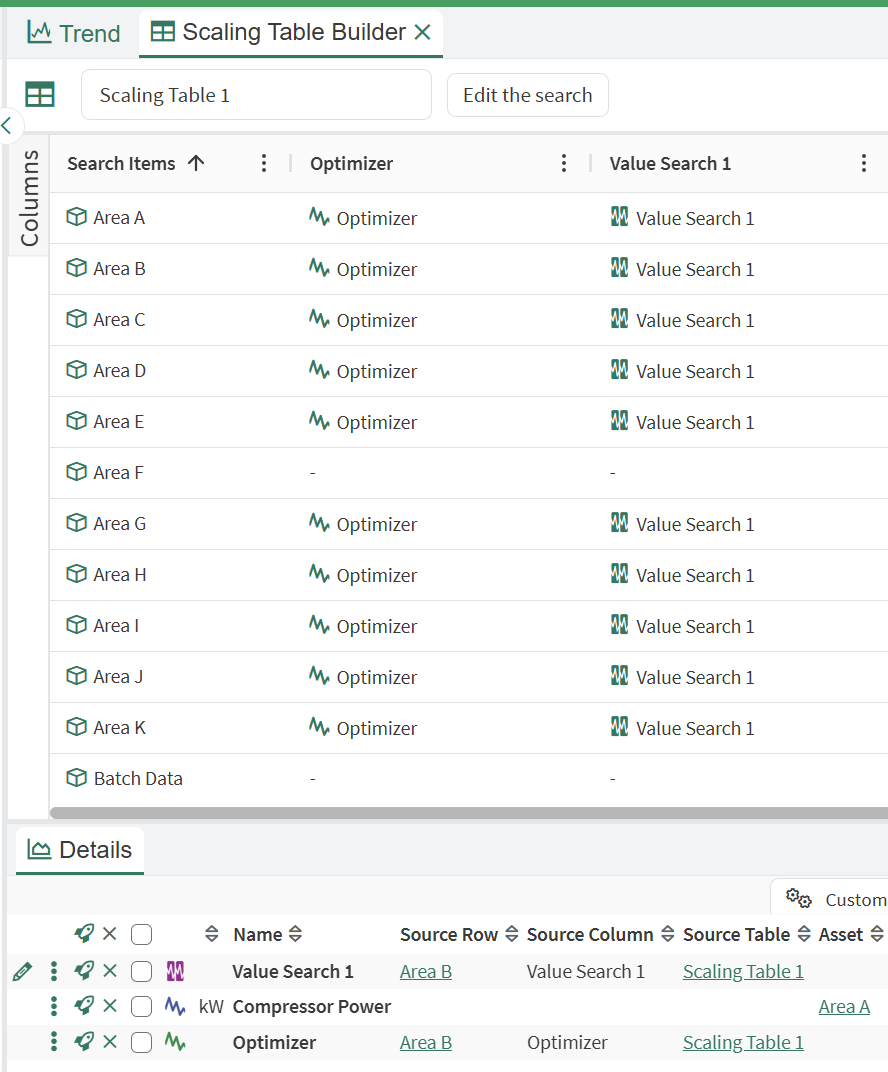Click the Optimizer signal icon in Area K row
Image resolution: width=888 pixels, height=1072 pixels.
pyautogui.click(x=319, y=727)
